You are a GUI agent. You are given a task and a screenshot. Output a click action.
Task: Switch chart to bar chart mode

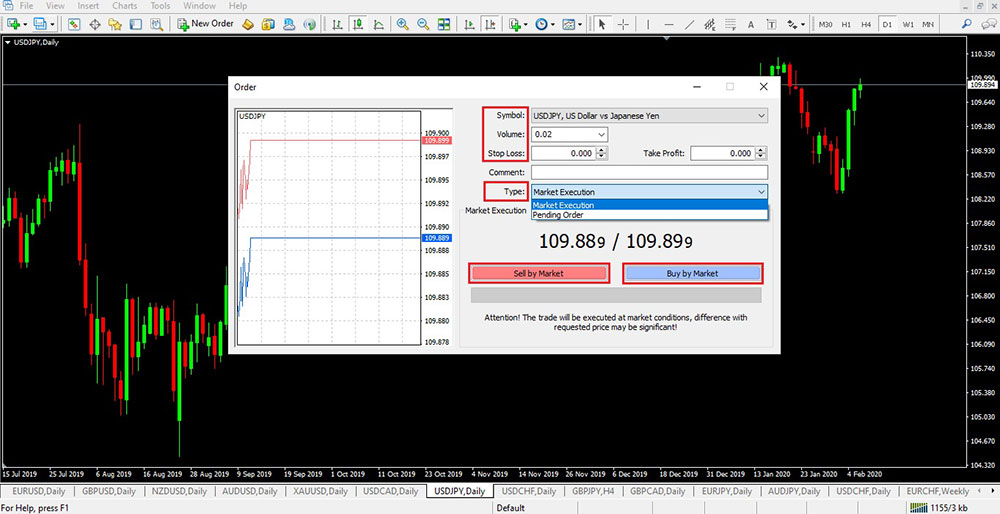coord(338,24)
